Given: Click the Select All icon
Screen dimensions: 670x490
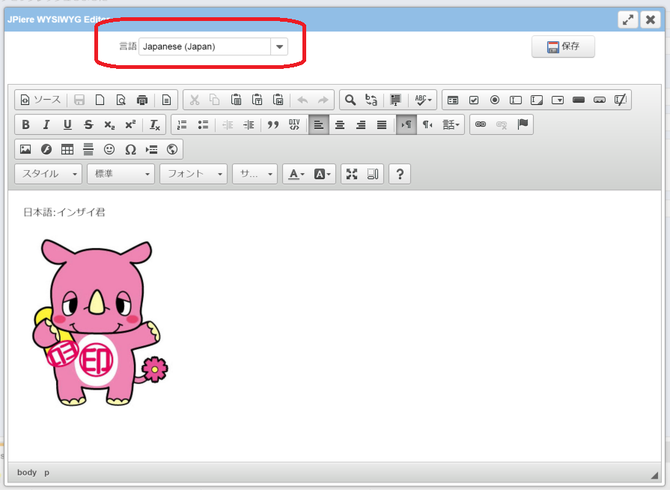Looking at the screenshot, I should (396, 100).
